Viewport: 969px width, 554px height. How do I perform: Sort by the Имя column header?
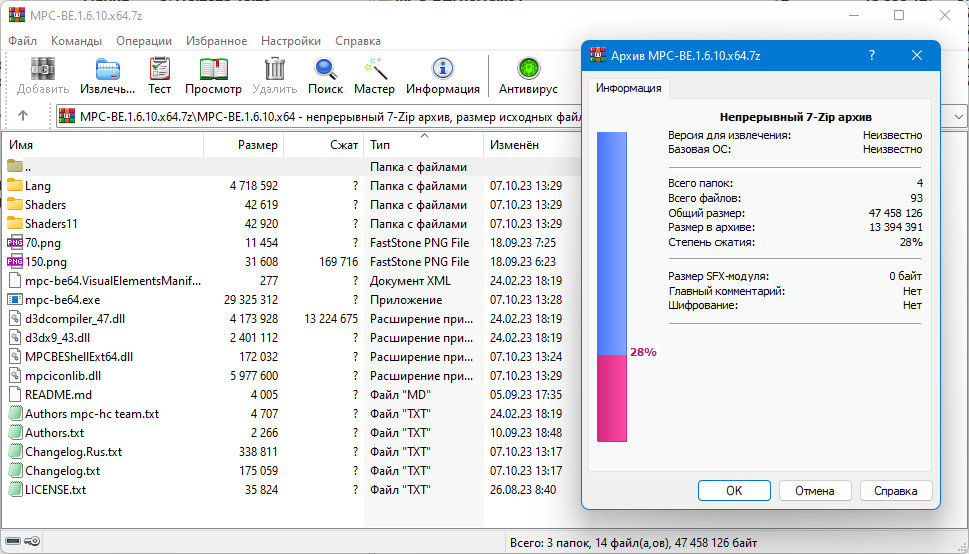click(x=104, y=145)
